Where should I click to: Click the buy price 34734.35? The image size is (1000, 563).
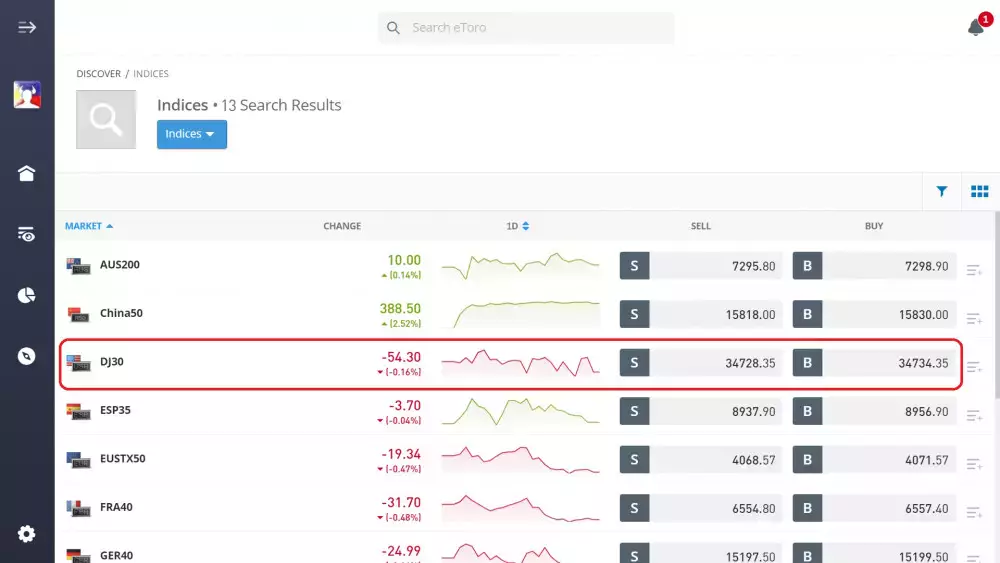click(923, 363)
